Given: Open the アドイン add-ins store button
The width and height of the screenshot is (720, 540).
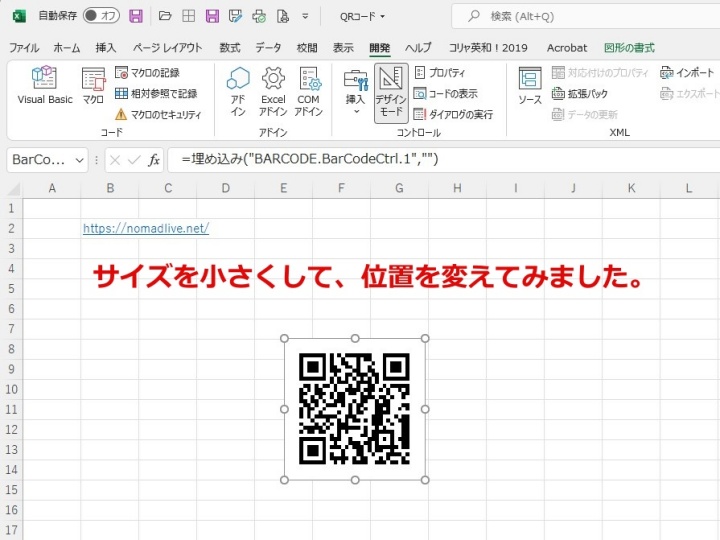Looking at the screenshot, I should point(238,91).
